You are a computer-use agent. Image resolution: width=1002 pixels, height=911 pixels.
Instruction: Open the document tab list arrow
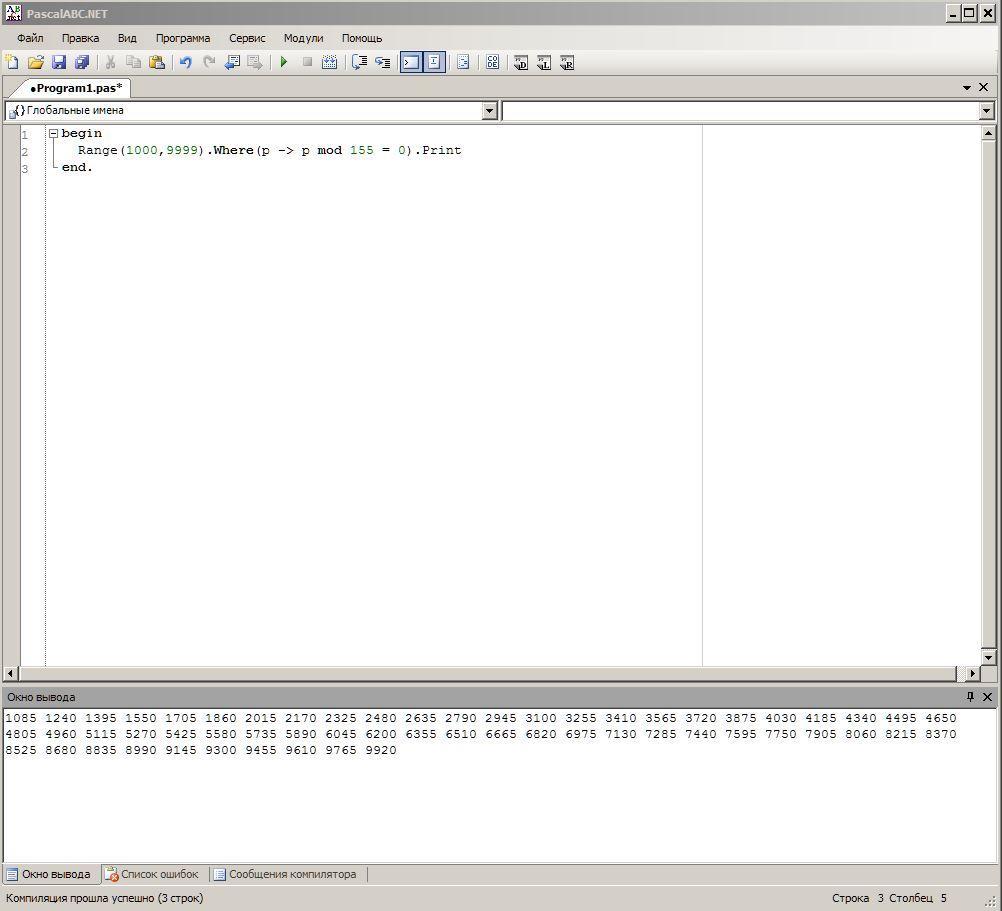967,88
